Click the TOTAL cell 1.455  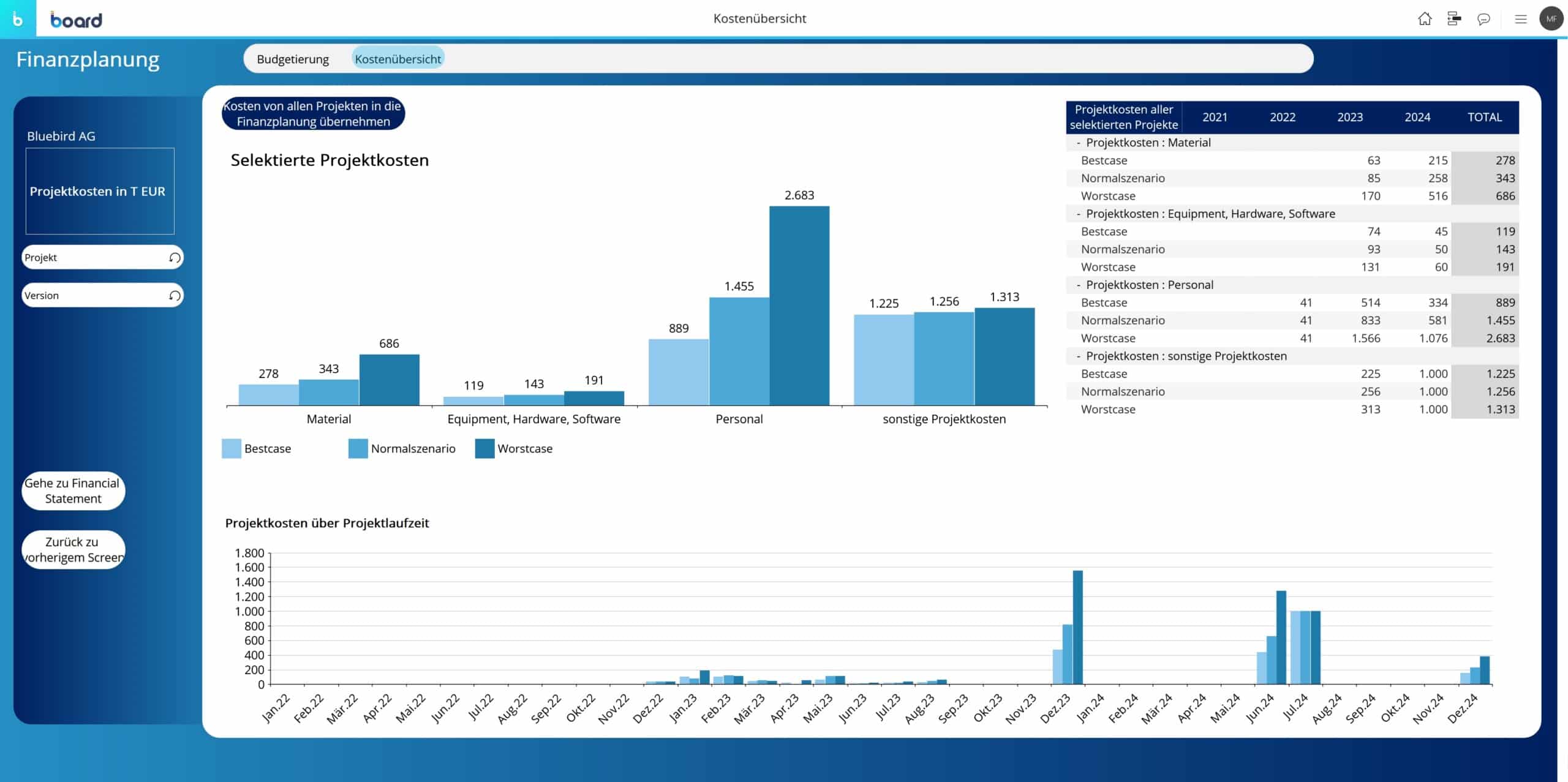pos(1485,320)
